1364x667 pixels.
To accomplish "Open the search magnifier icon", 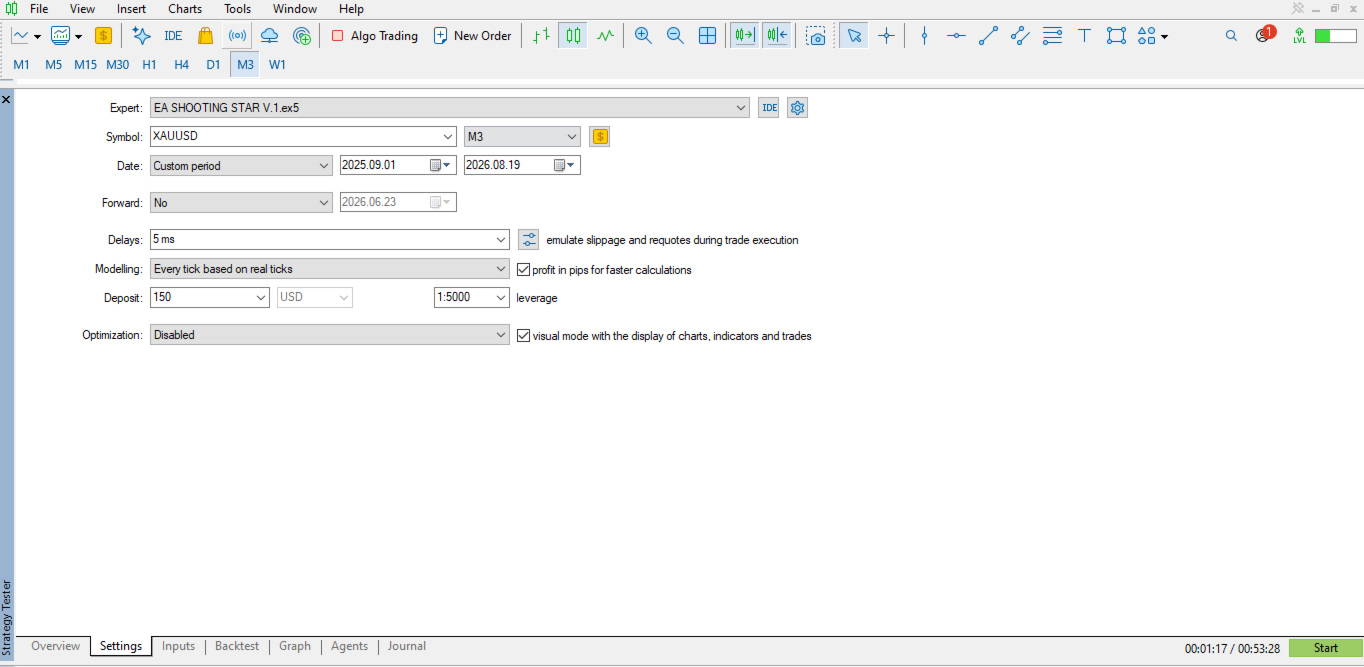I will pos(1231,36).
